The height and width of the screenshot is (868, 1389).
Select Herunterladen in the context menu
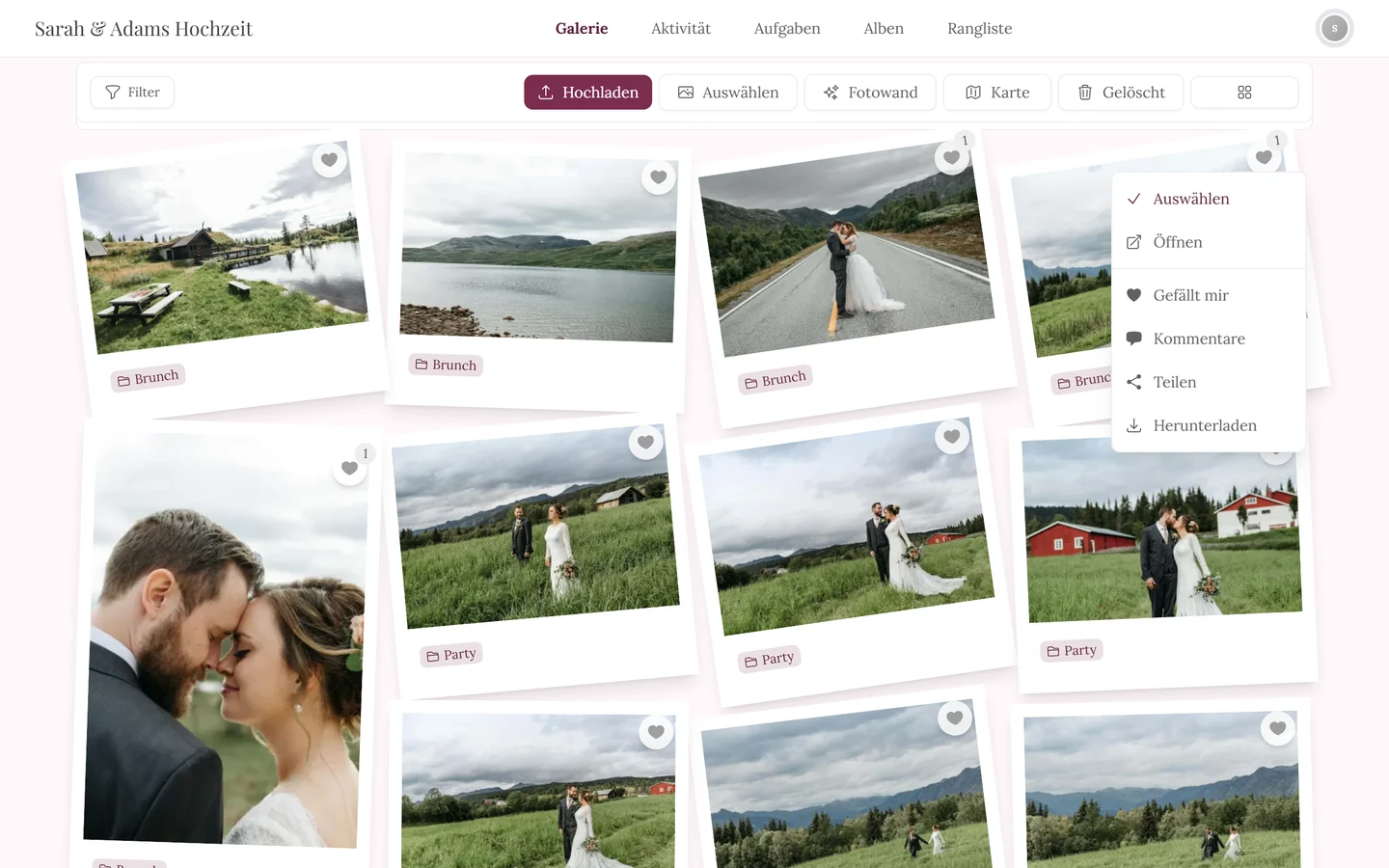[x=1209, y=425]
